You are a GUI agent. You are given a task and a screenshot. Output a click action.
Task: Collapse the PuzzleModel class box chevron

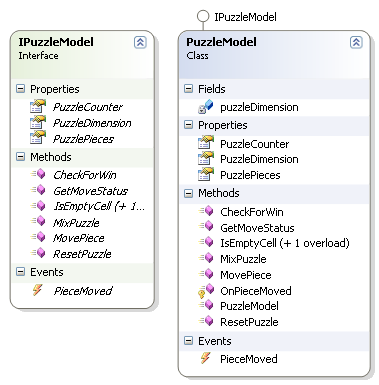point(356,42)
